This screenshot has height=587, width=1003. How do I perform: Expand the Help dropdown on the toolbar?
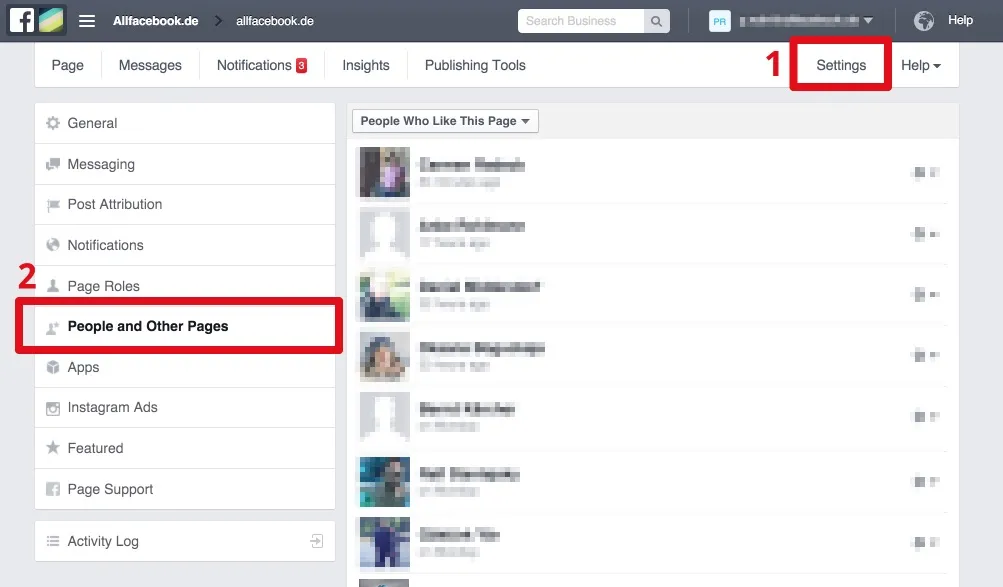coord(918,65)
